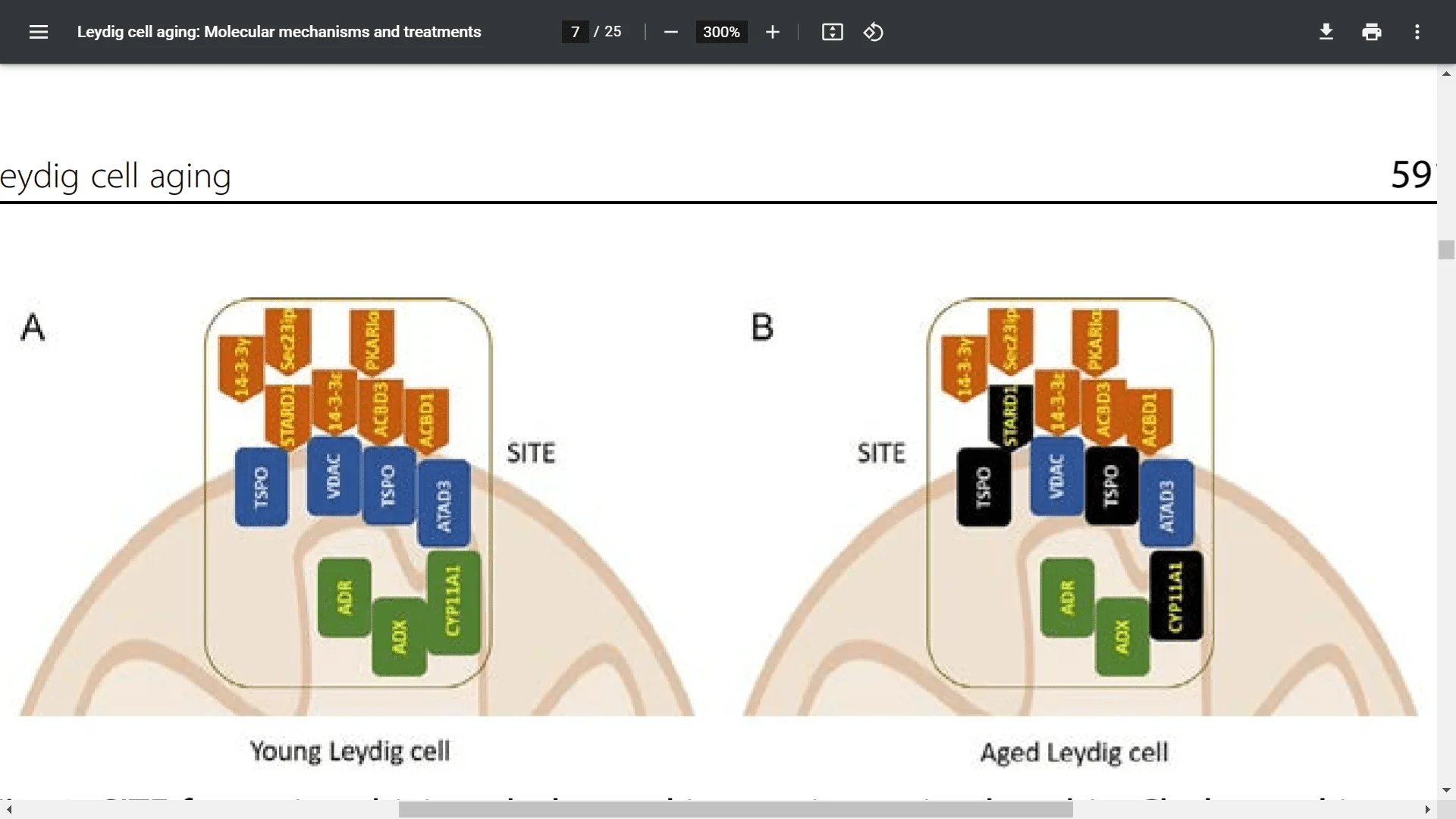Click the green ADR box in panel B
Image resolution: width=1456 pixels, height=819 pixels.
[1067, 598]
